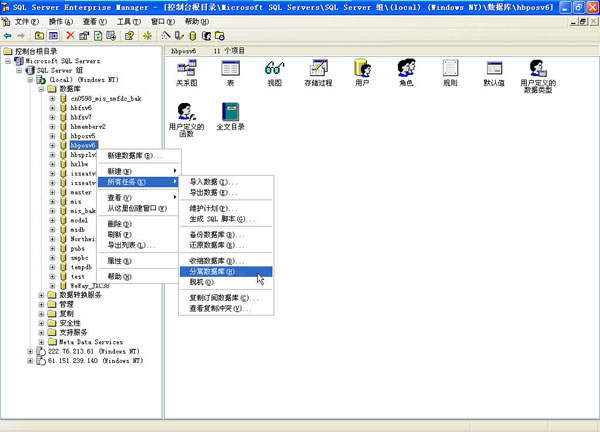Open the 用户 users icon
Viewport: 600px width, 432px height.
pos(362,73)
